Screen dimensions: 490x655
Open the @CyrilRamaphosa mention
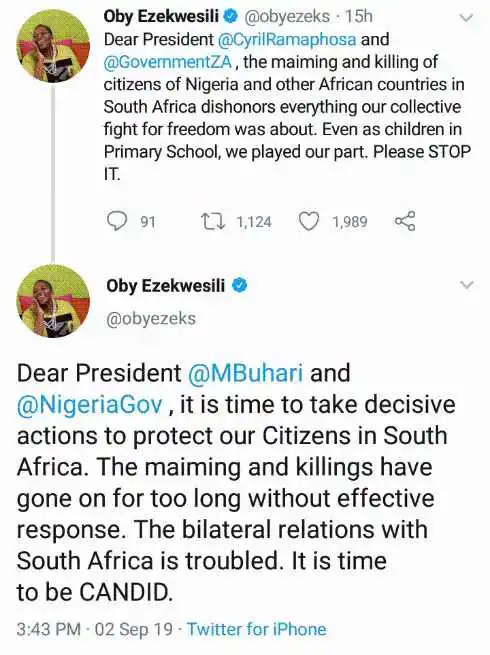[287, 40]
